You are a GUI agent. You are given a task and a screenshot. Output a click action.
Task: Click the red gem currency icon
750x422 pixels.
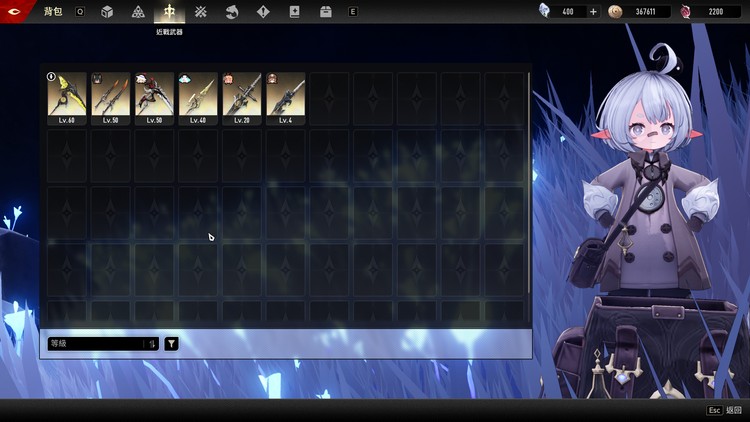[x=686, y=12]
